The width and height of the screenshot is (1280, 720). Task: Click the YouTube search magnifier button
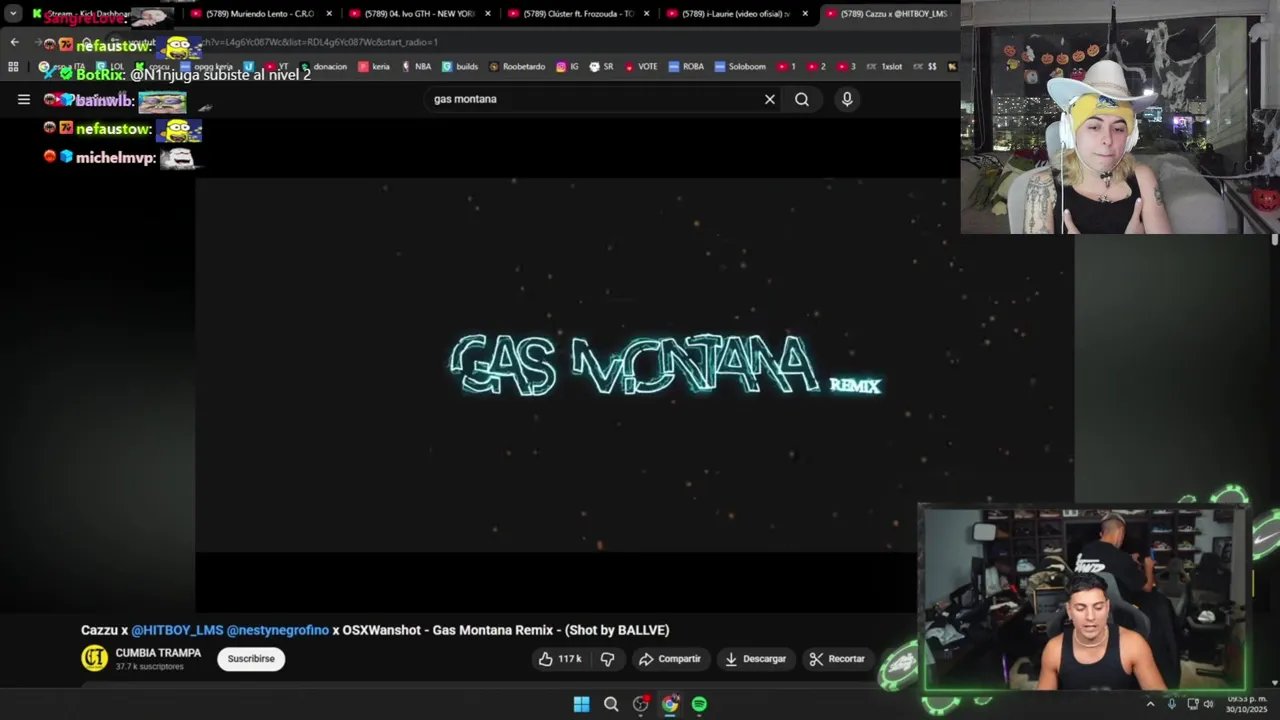point(802,99)
